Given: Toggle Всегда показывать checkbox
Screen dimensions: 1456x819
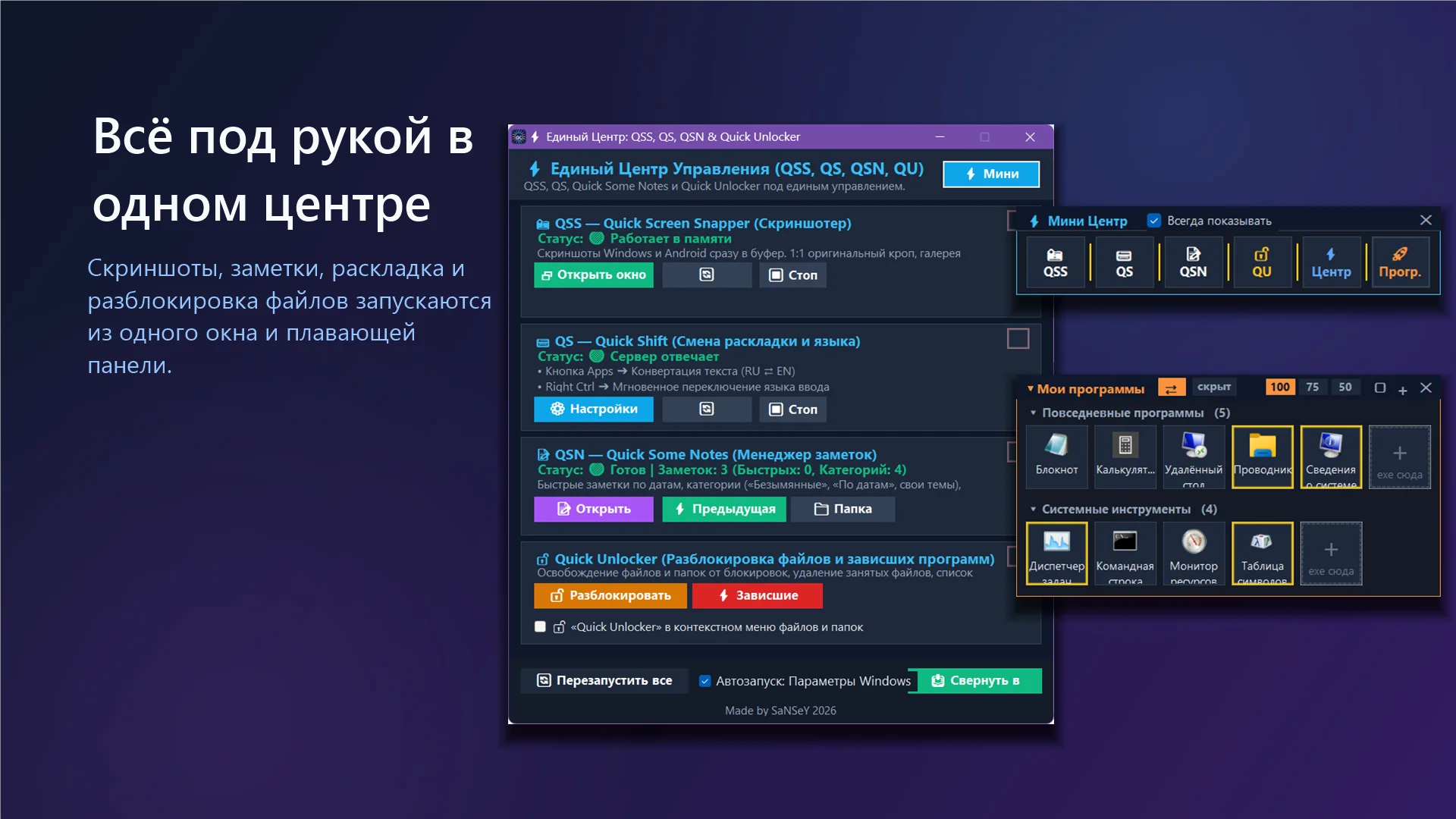Looking at the screenshot, I should click(x=1154, y=221).
